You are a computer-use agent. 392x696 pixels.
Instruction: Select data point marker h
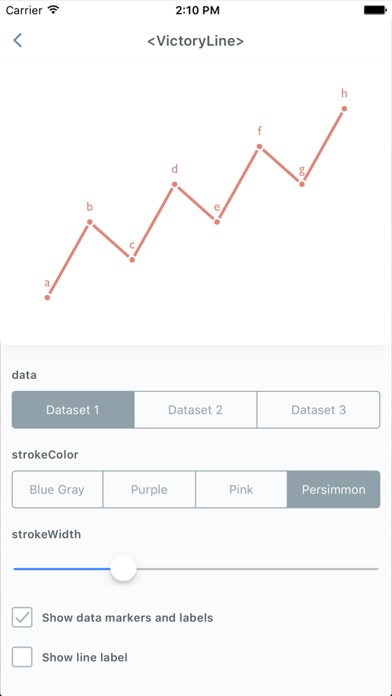(x=344, y=109)
